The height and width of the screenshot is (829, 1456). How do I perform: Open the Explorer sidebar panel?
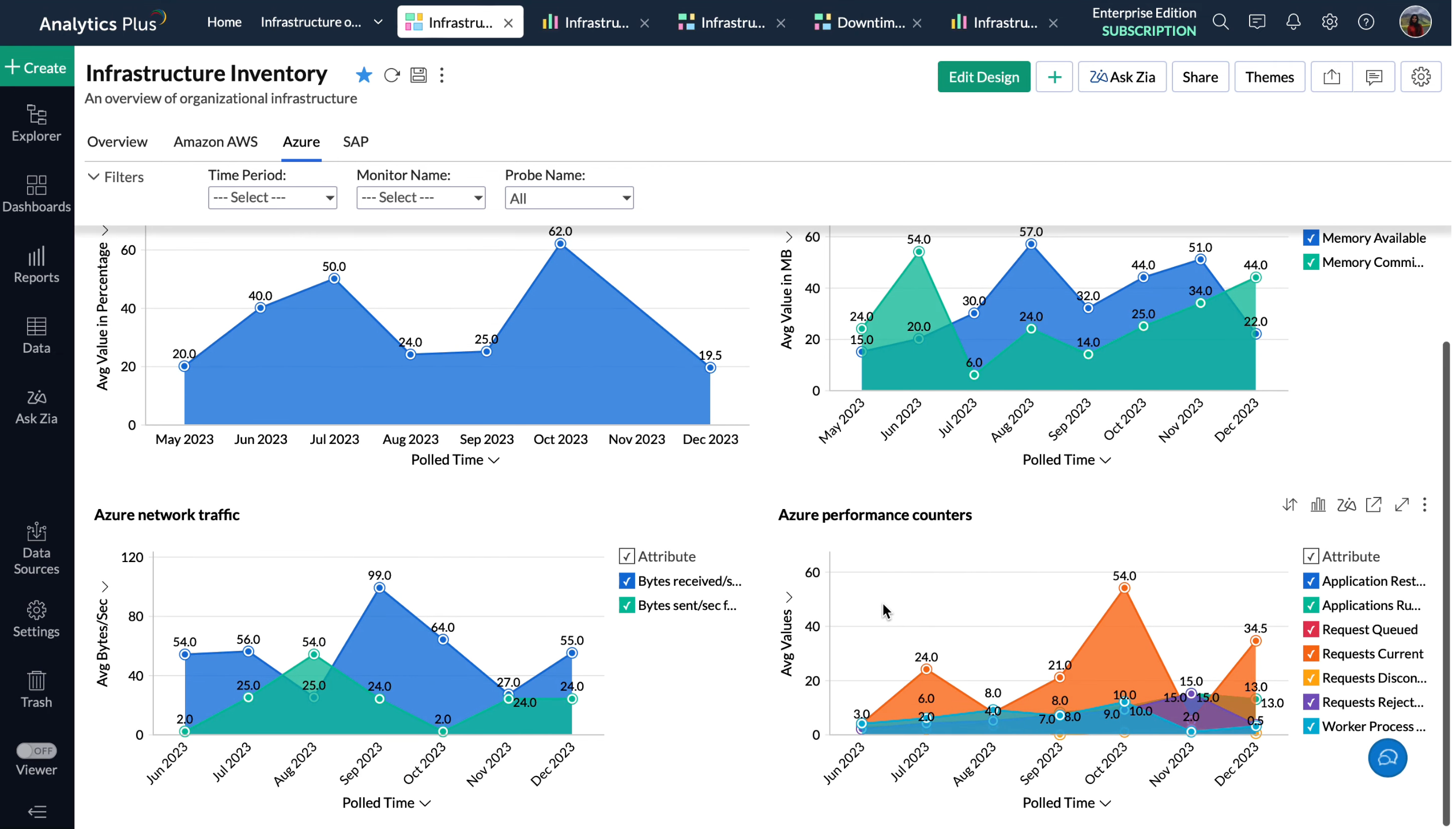pos(36,123)
